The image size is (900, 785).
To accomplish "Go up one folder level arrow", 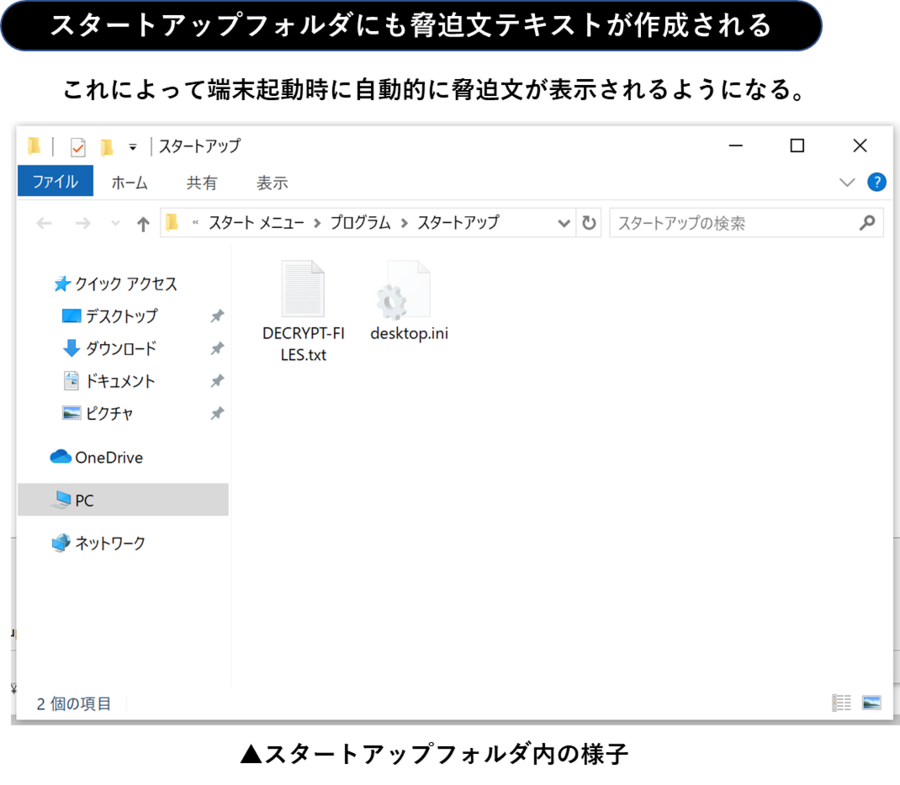I will point(143,224).
